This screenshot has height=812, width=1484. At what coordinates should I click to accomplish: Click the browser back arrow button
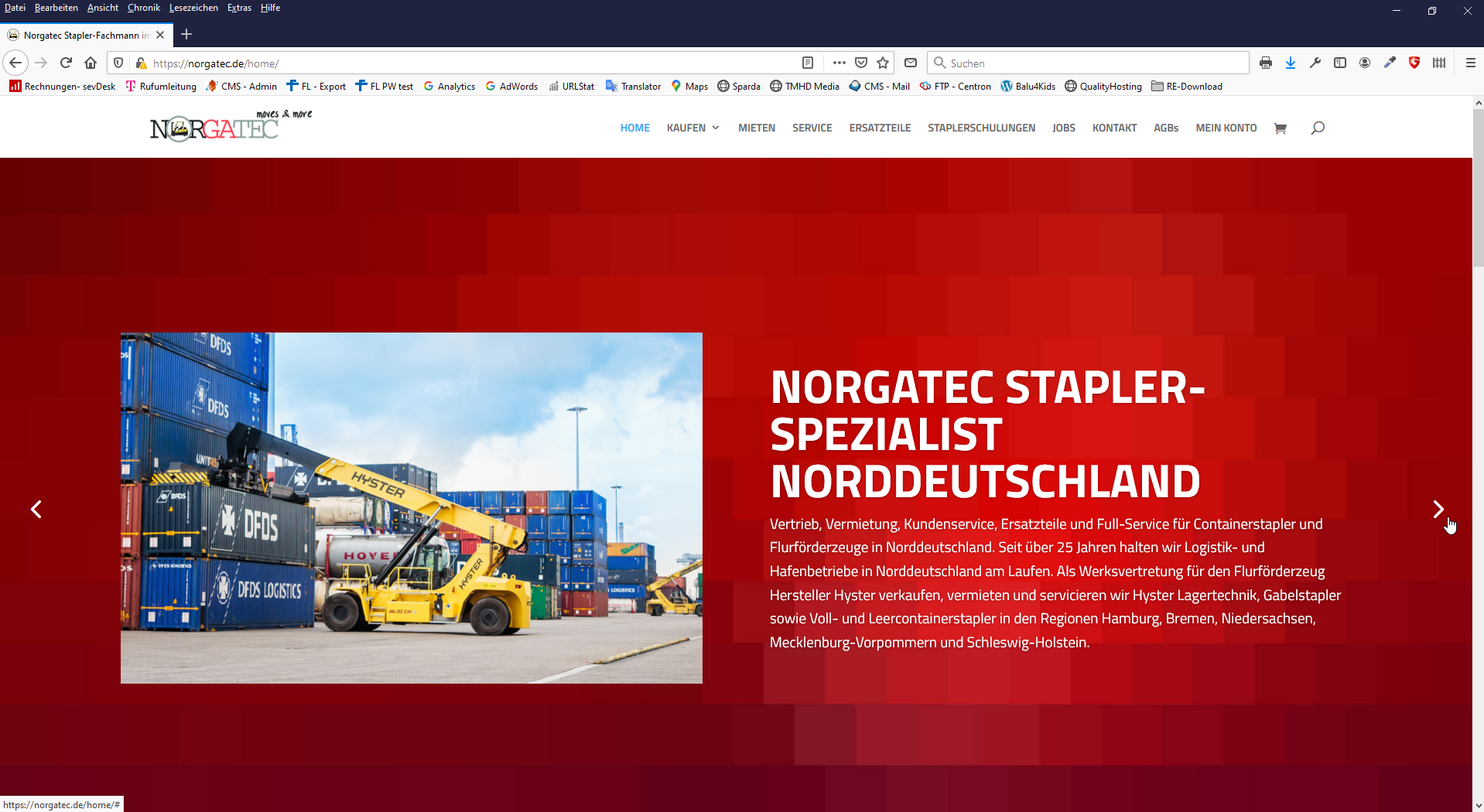click(15, 63)
